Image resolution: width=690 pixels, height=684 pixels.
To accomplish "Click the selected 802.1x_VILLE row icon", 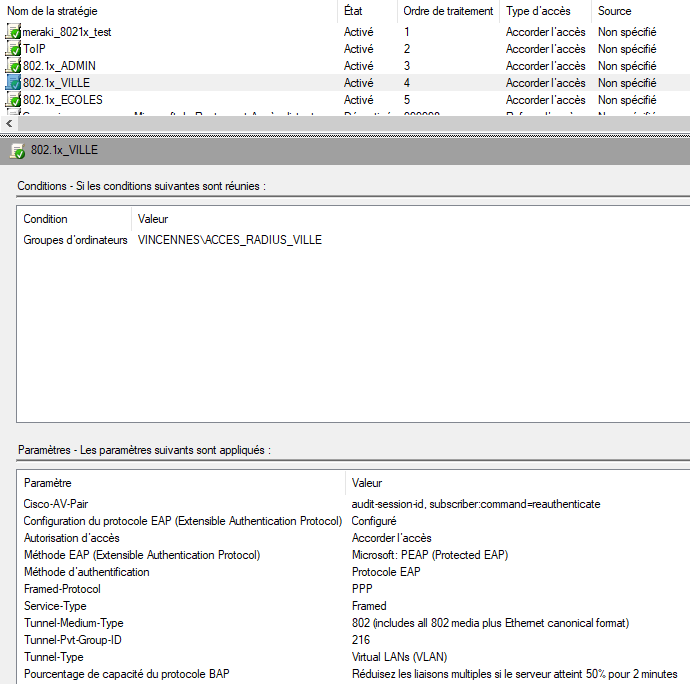I will pos(13,83).
